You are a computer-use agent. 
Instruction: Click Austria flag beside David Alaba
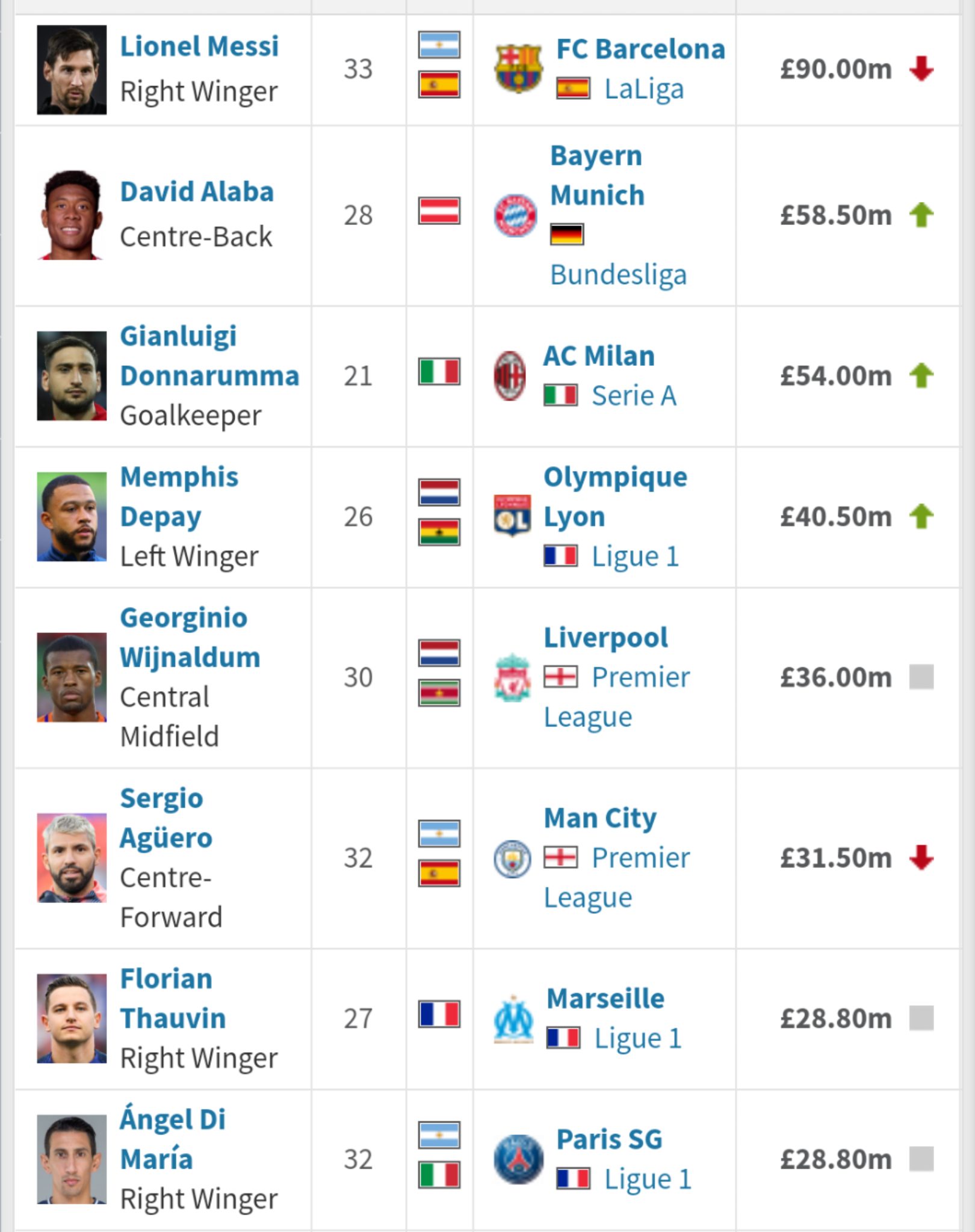click(439, 211)
